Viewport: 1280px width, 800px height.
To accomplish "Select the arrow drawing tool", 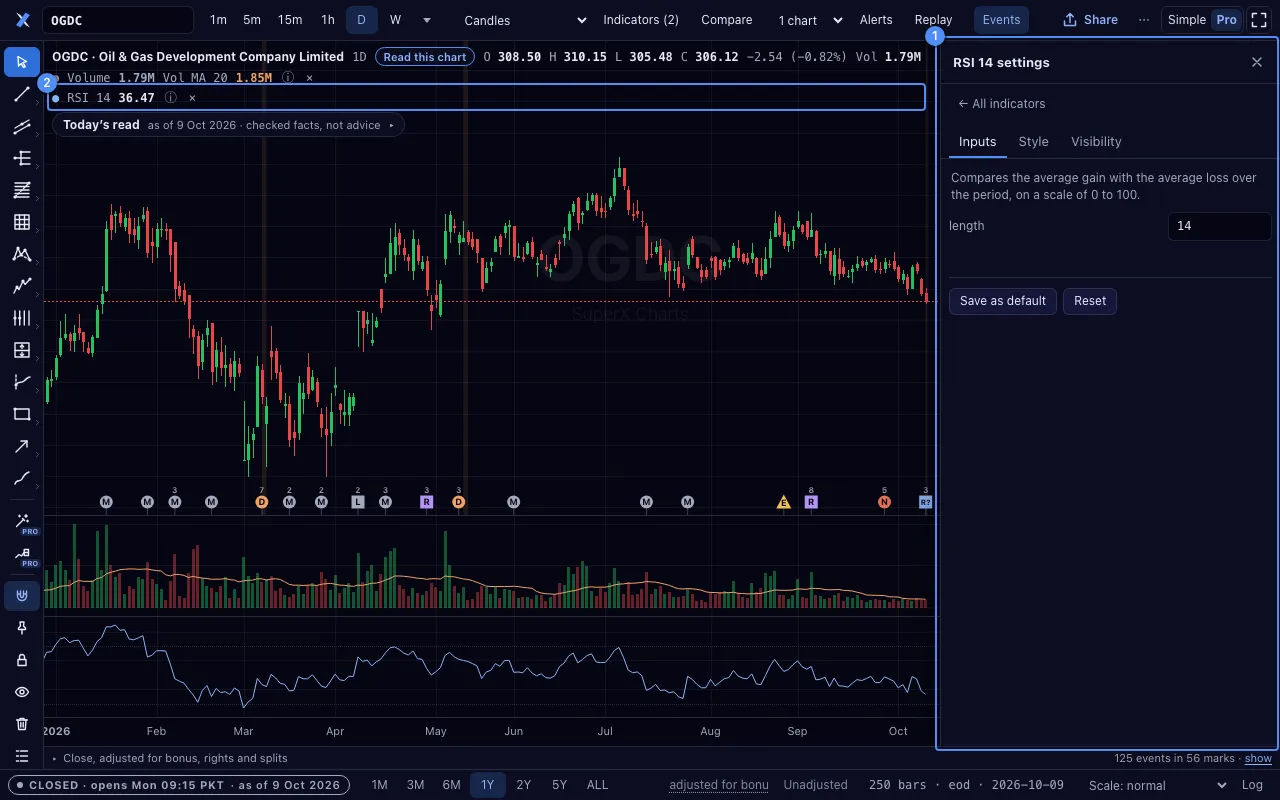I will coord(22,446).
